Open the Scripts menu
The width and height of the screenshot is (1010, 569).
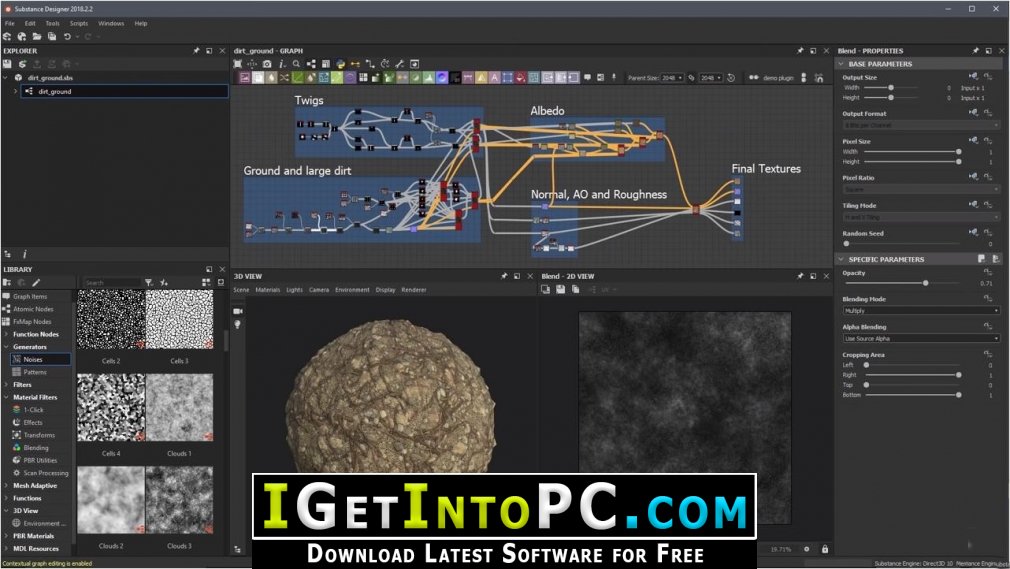79,23
